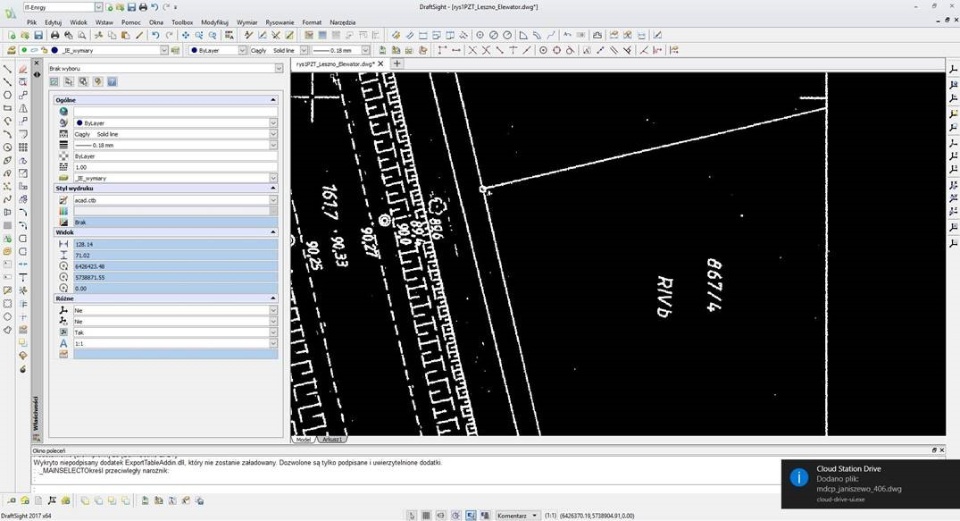Click the Save icon in the standard toolbar
The width and height of the screenshot is (960, 521).
pyautogui.click(x=38, y=36)
